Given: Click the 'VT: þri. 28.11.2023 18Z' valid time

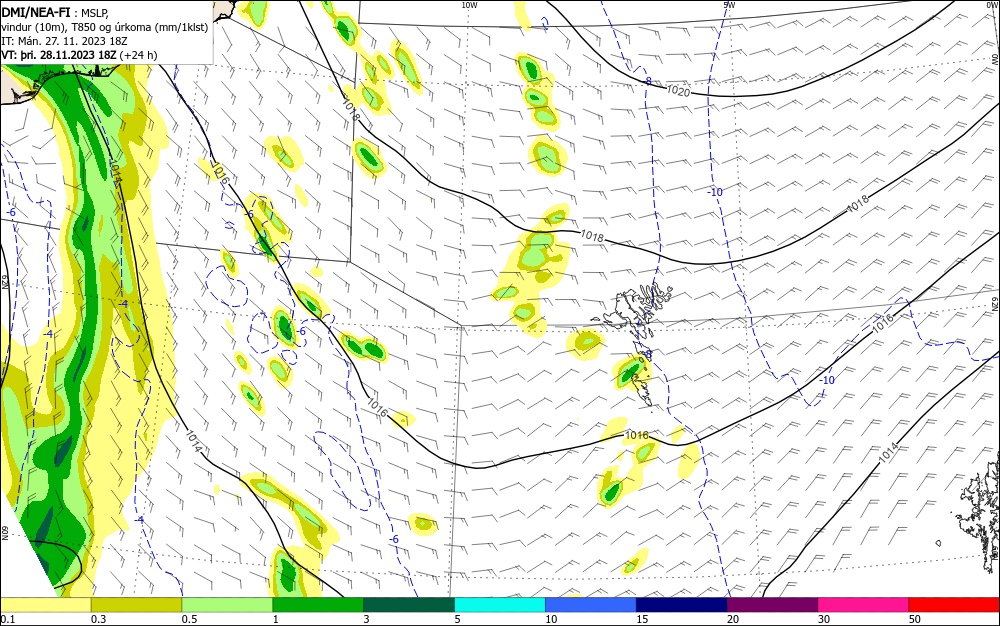Looking at the screenshot, I should point(59,55).
